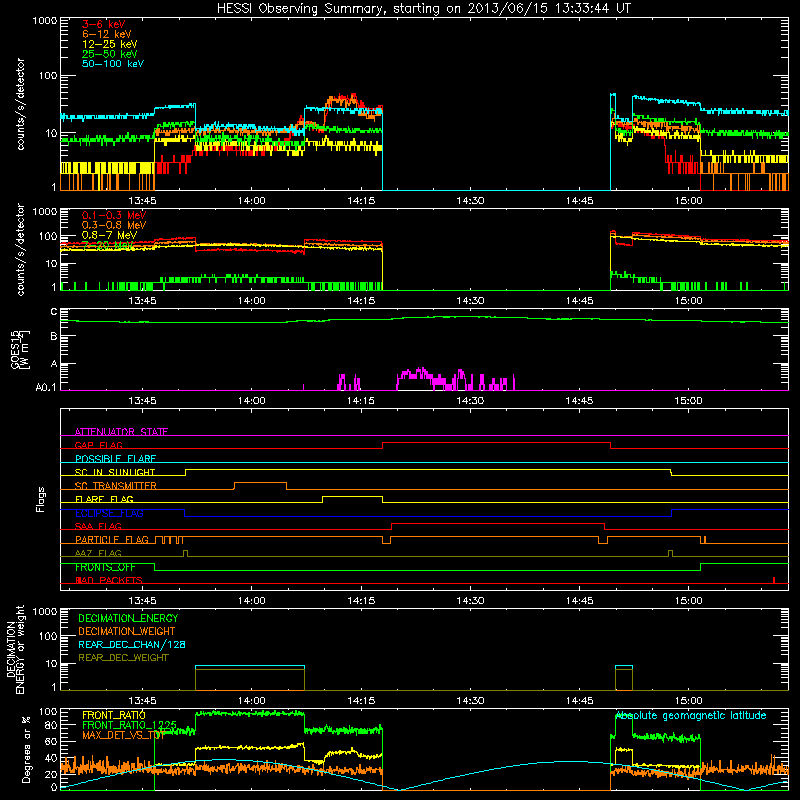Select the "PARTICLE_FLAG" label
The width and height of the screenshot is (800, 800).
[112, 540]
